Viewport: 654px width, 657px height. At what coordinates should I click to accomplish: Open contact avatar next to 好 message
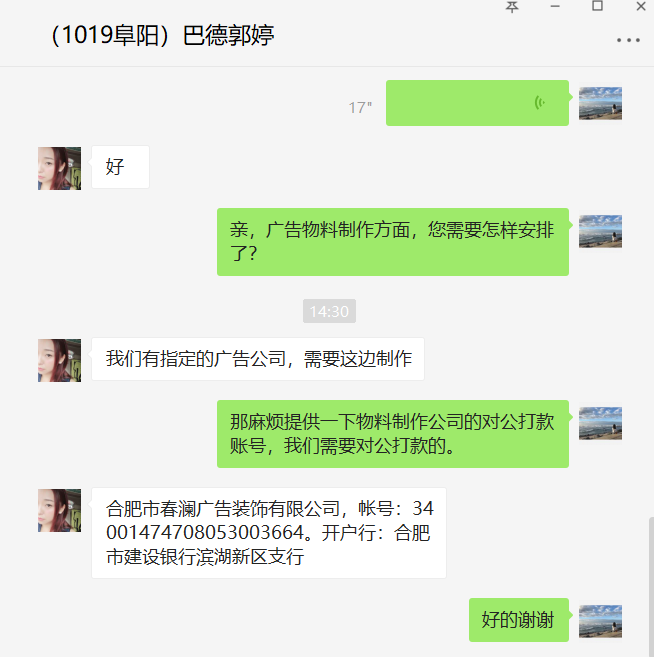coord(59,168)
